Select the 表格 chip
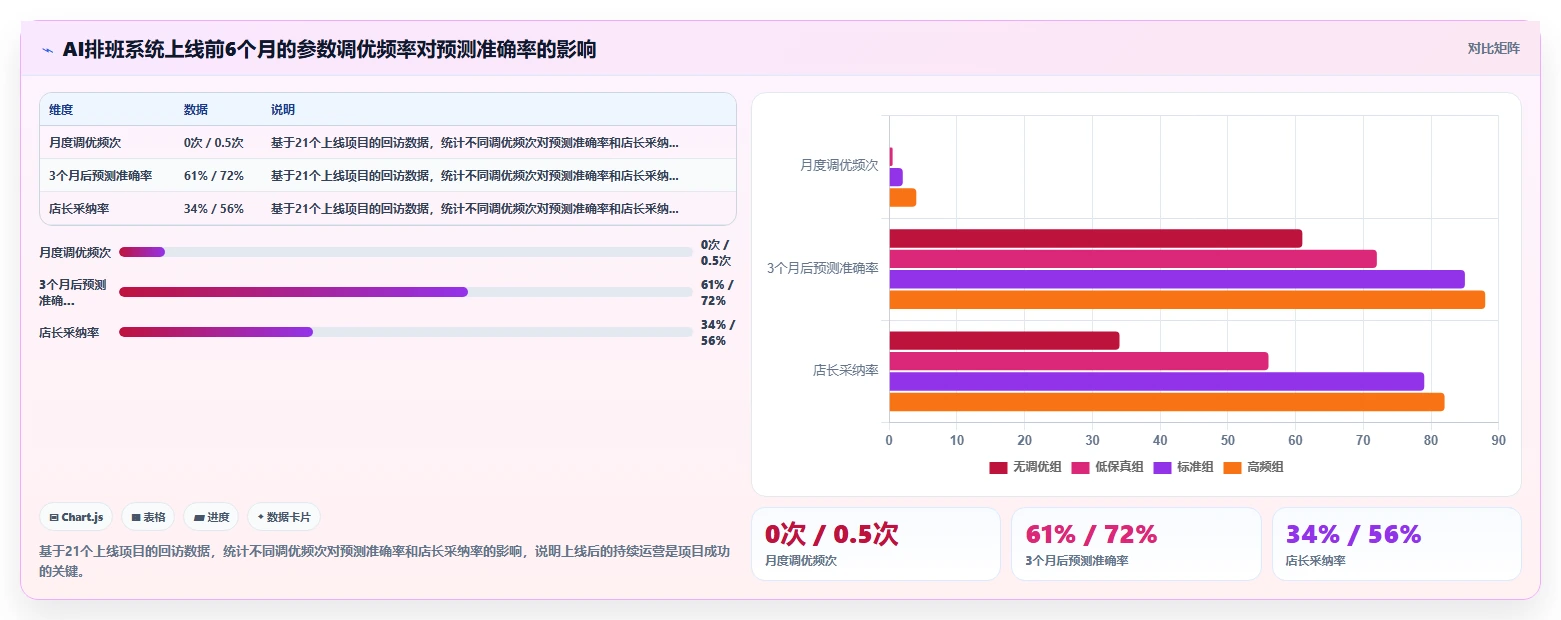This screenshot has width=1561, height=620. pos(148,517)
